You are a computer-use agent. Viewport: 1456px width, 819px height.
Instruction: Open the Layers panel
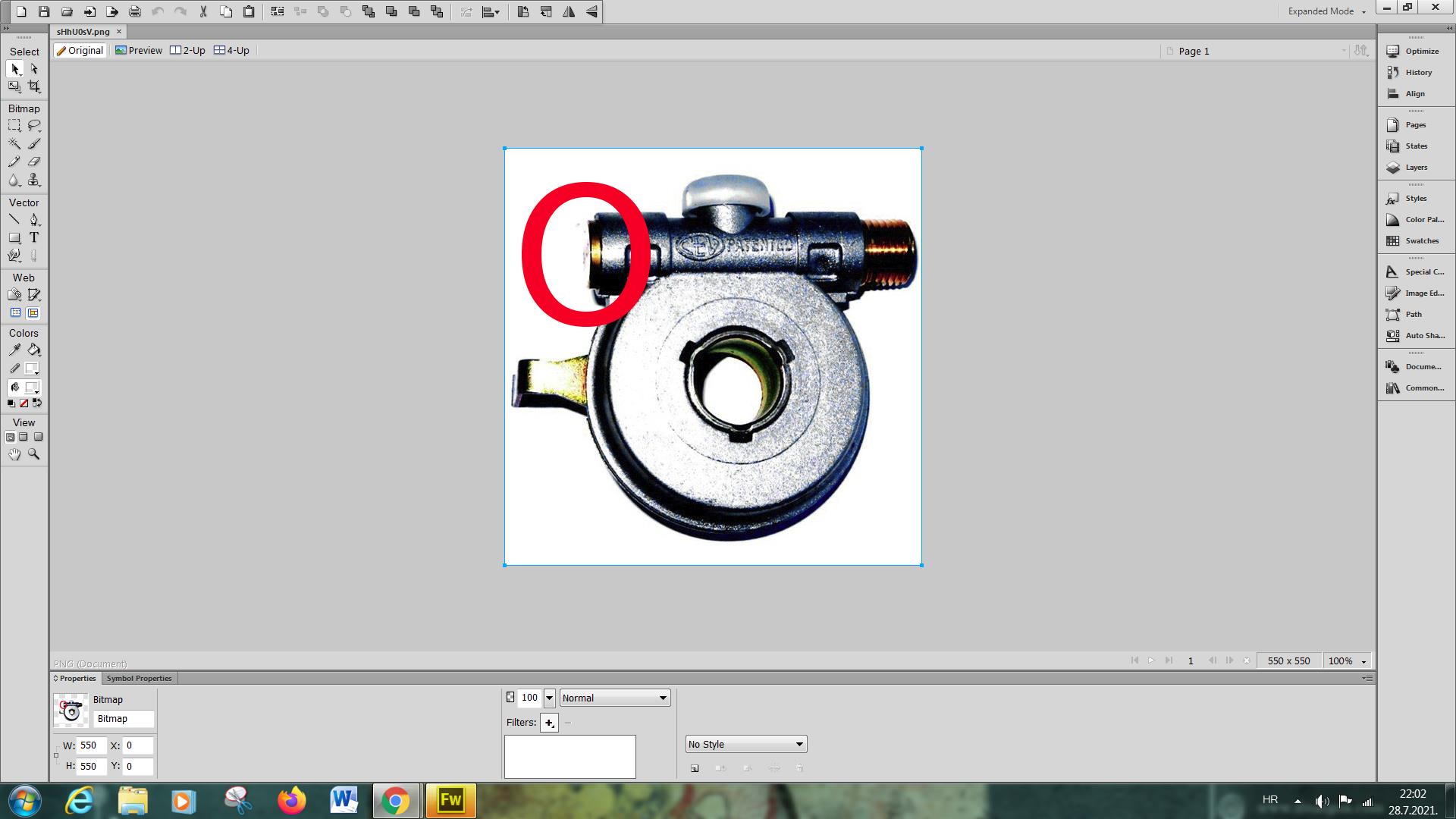tap(1415, 167)
